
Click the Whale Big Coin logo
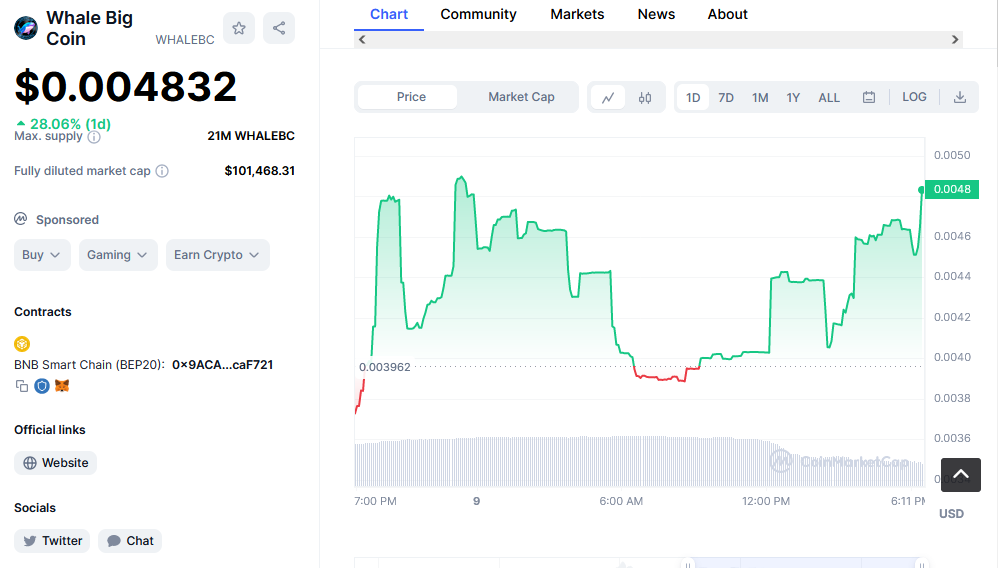click(26, 28)
